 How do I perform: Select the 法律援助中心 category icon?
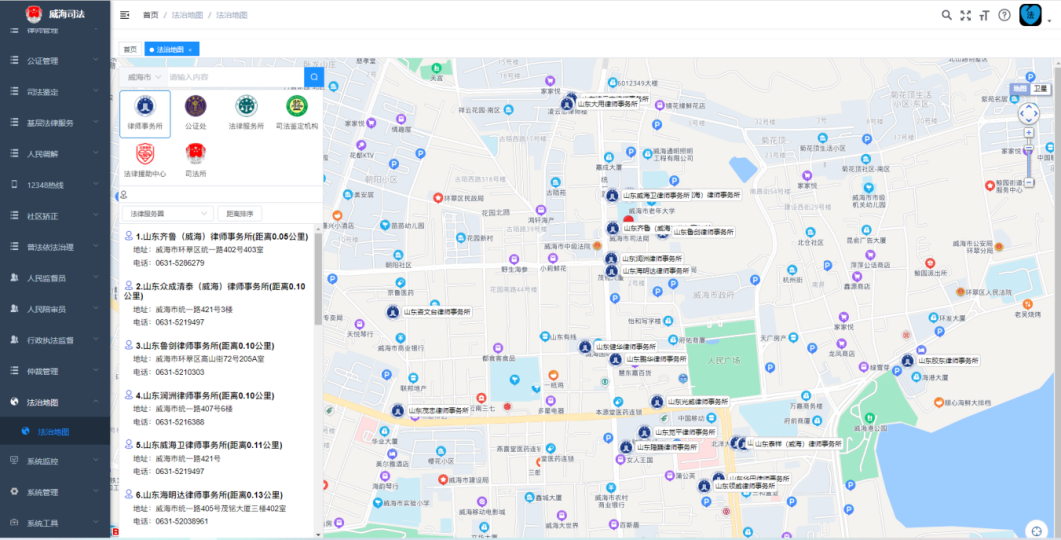pos(145,159)
